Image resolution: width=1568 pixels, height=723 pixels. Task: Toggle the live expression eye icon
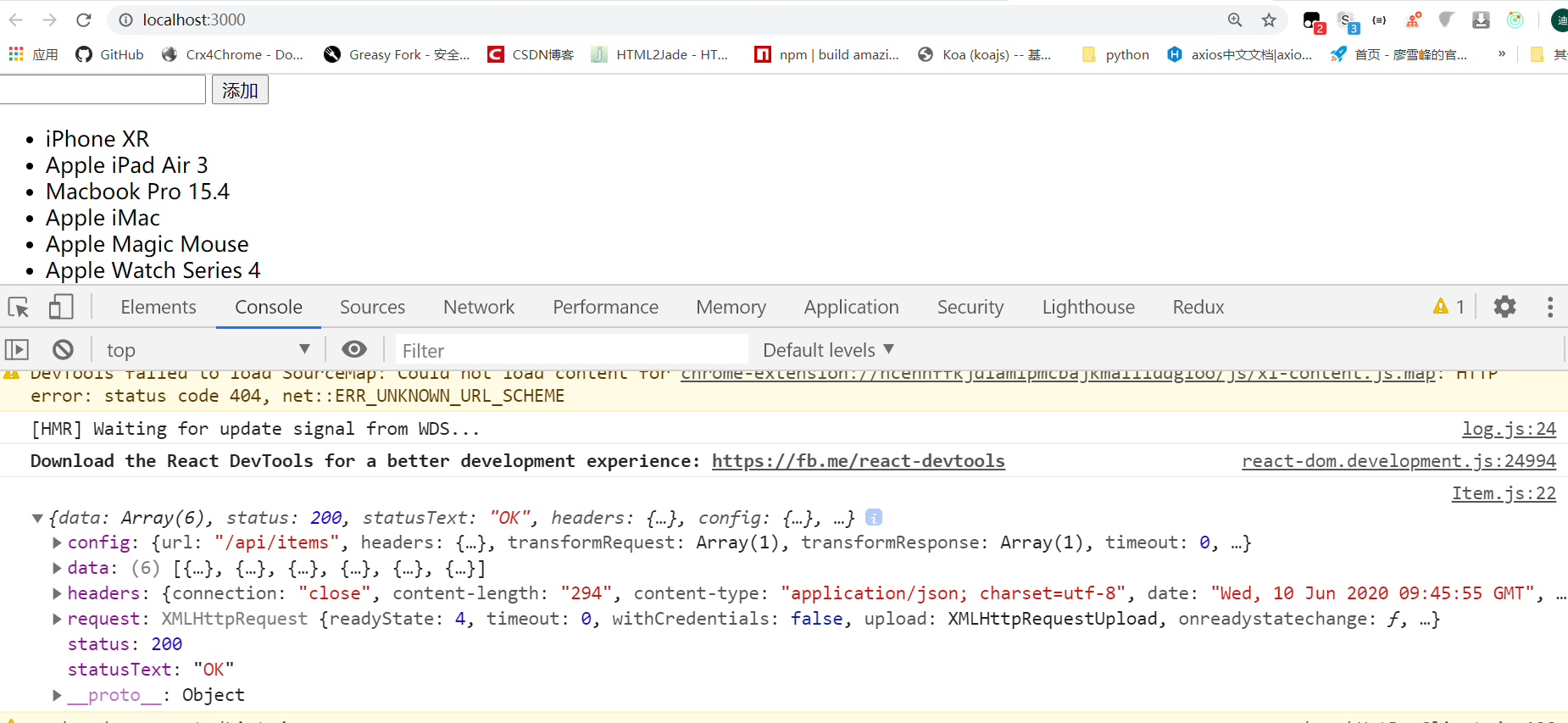[354, 349]
